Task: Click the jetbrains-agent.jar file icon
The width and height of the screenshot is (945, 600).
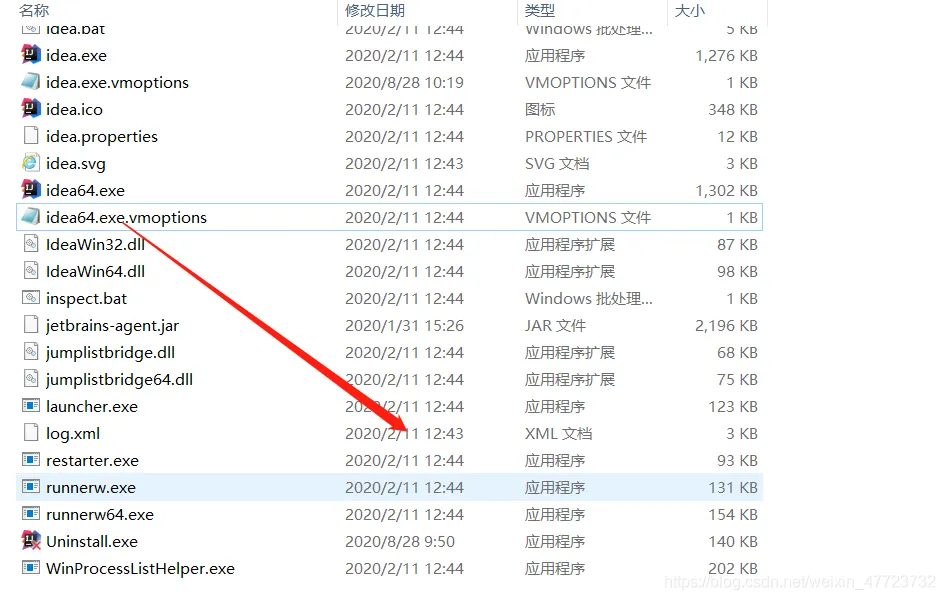Action: pyautogui.click(x=31, y=325)
